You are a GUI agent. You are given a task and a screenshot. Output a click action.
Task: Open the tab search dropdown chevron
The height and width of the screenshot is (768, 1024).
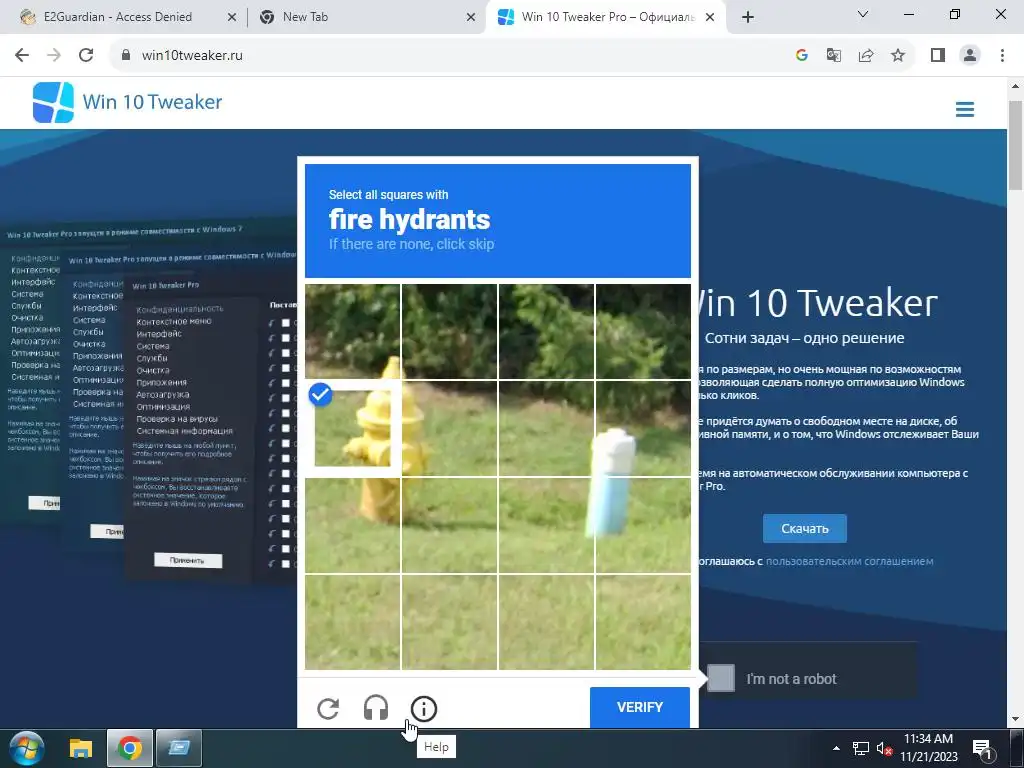[x=863, y=14]
